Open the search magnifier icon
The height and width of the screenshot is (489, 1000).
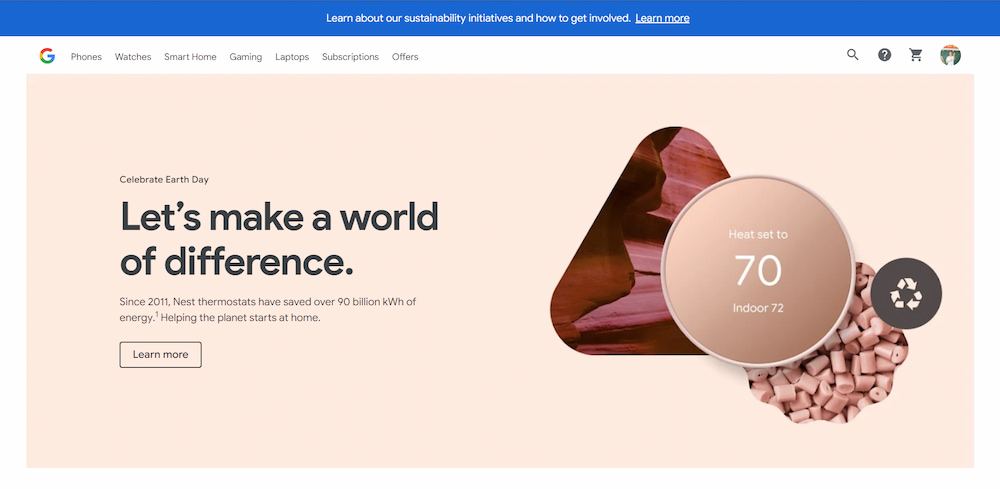(853, 55)
